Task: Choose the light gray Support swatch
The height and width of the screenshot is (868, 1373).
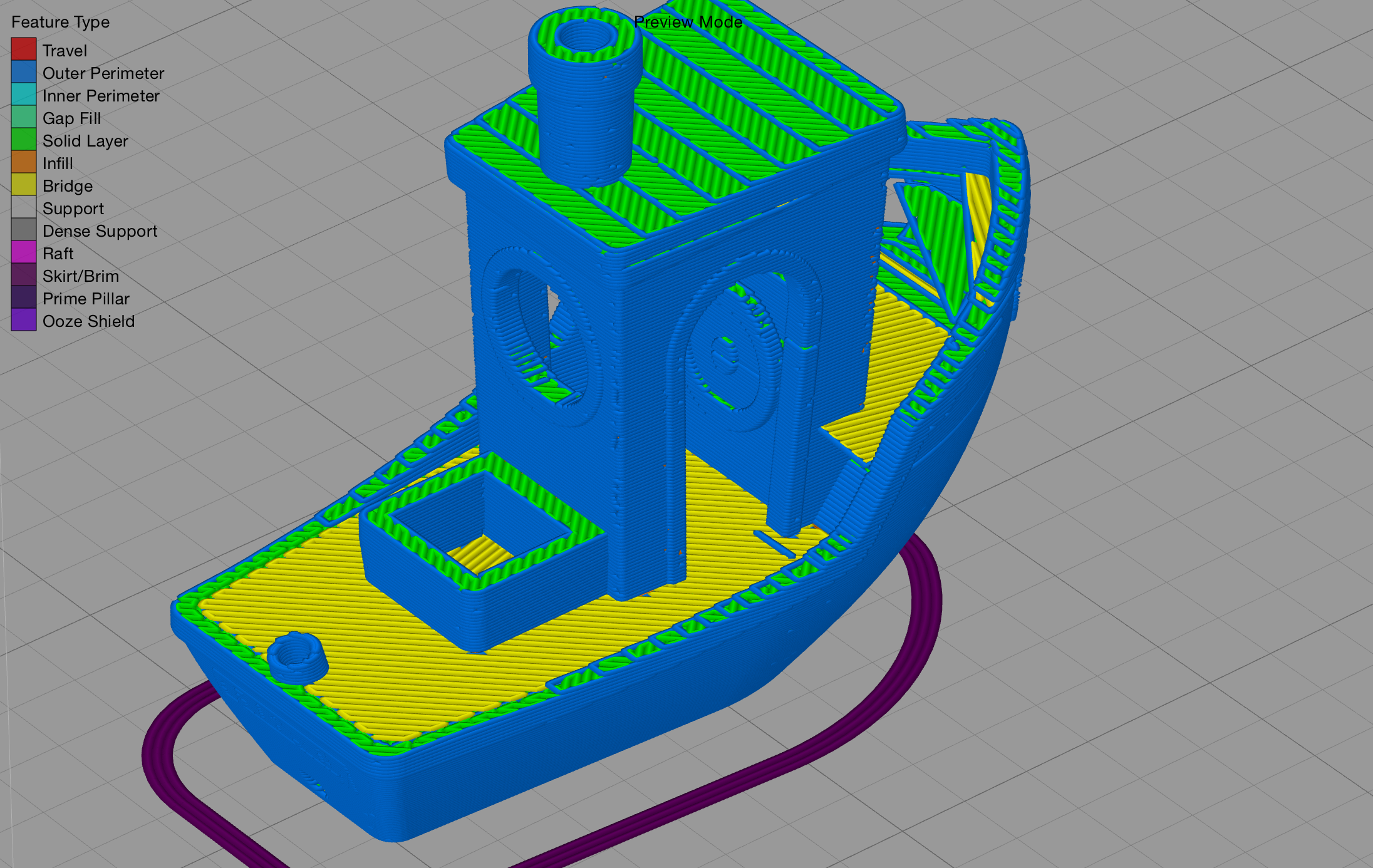Action: [x=24, y=207]
